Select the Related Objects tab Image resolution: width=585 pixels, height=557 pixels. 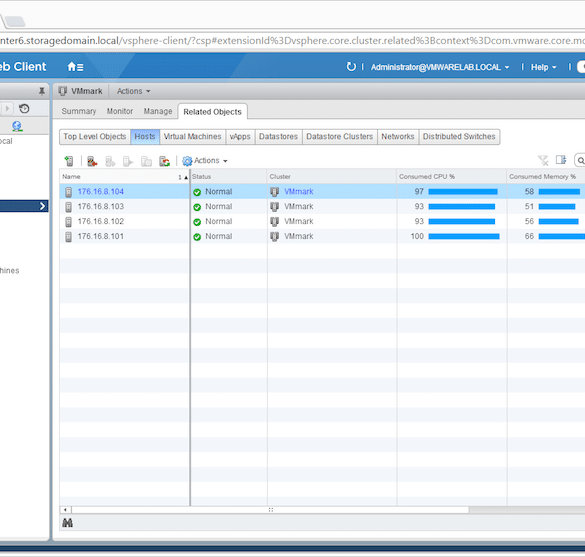212,112
